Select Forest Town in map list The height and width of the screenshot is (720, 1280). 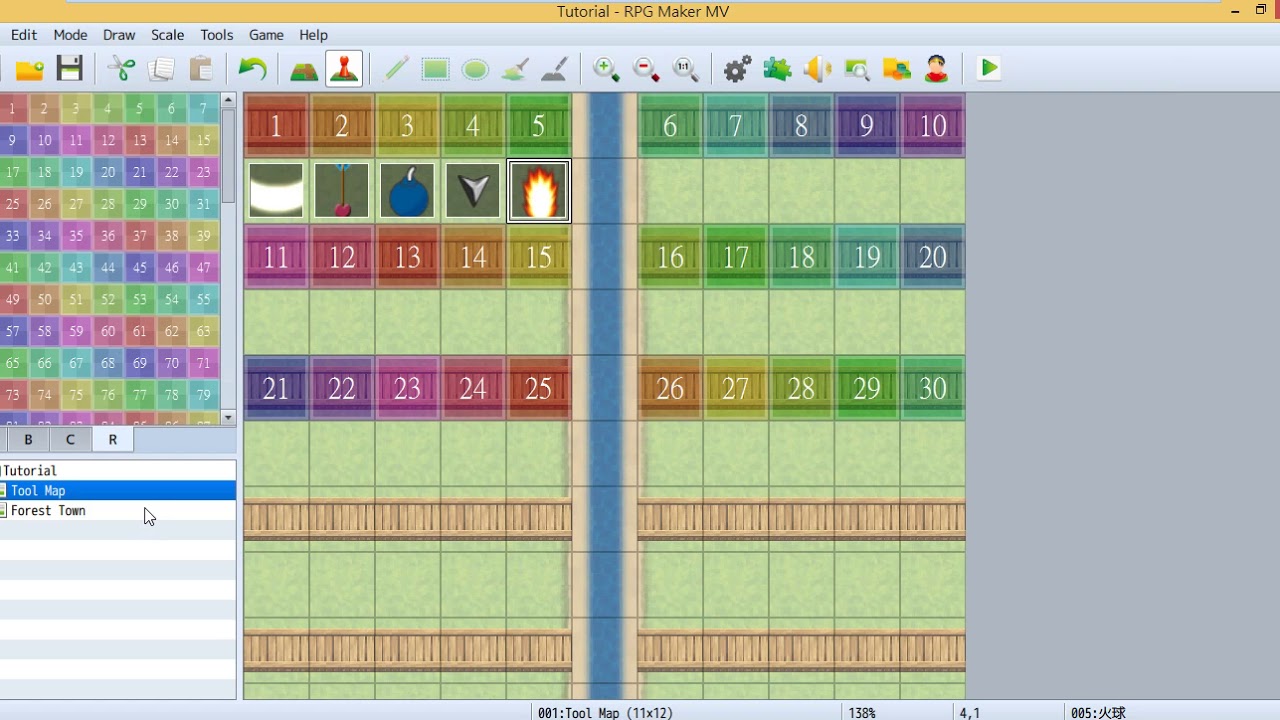coord(118,511)
